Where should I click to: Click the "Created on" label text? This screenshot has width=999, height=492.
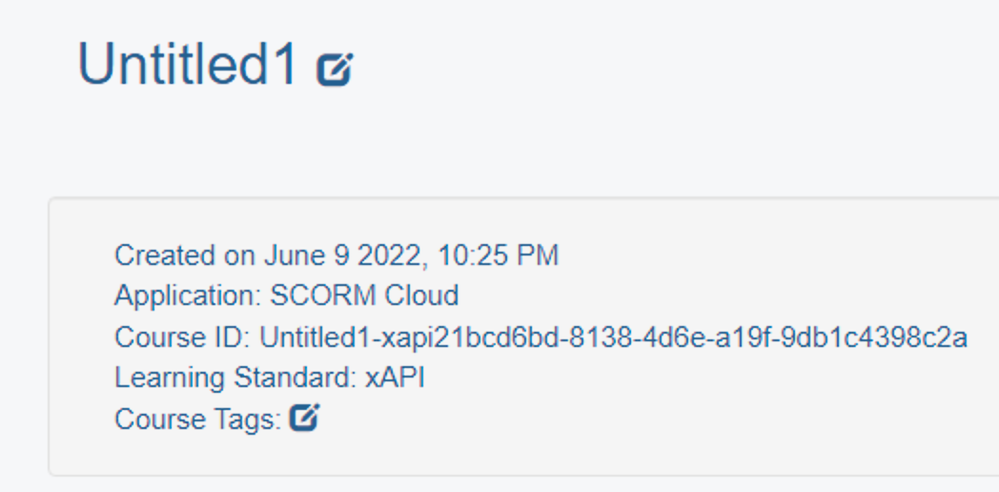coord(185,256)
